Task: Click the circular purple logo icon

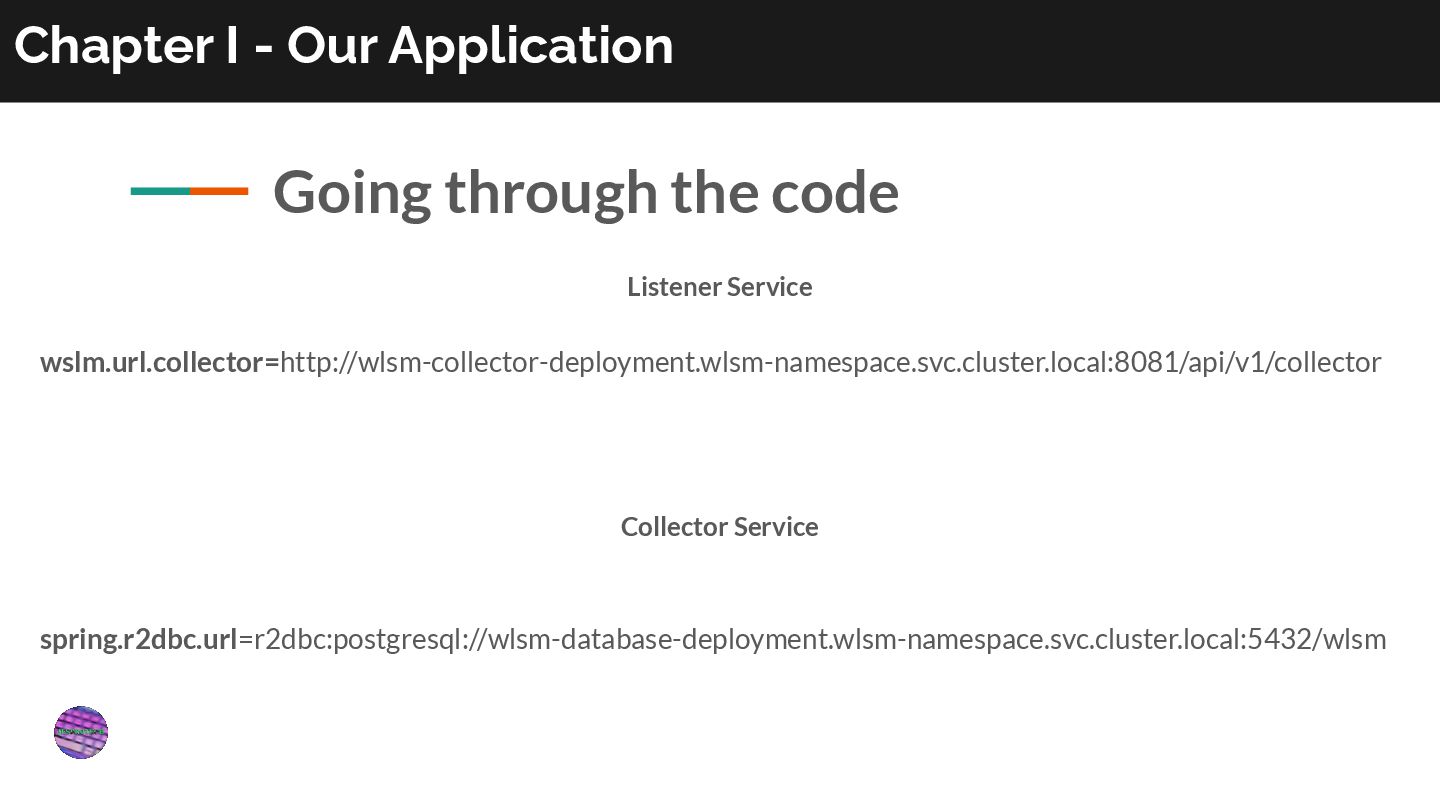Action: 80,733
